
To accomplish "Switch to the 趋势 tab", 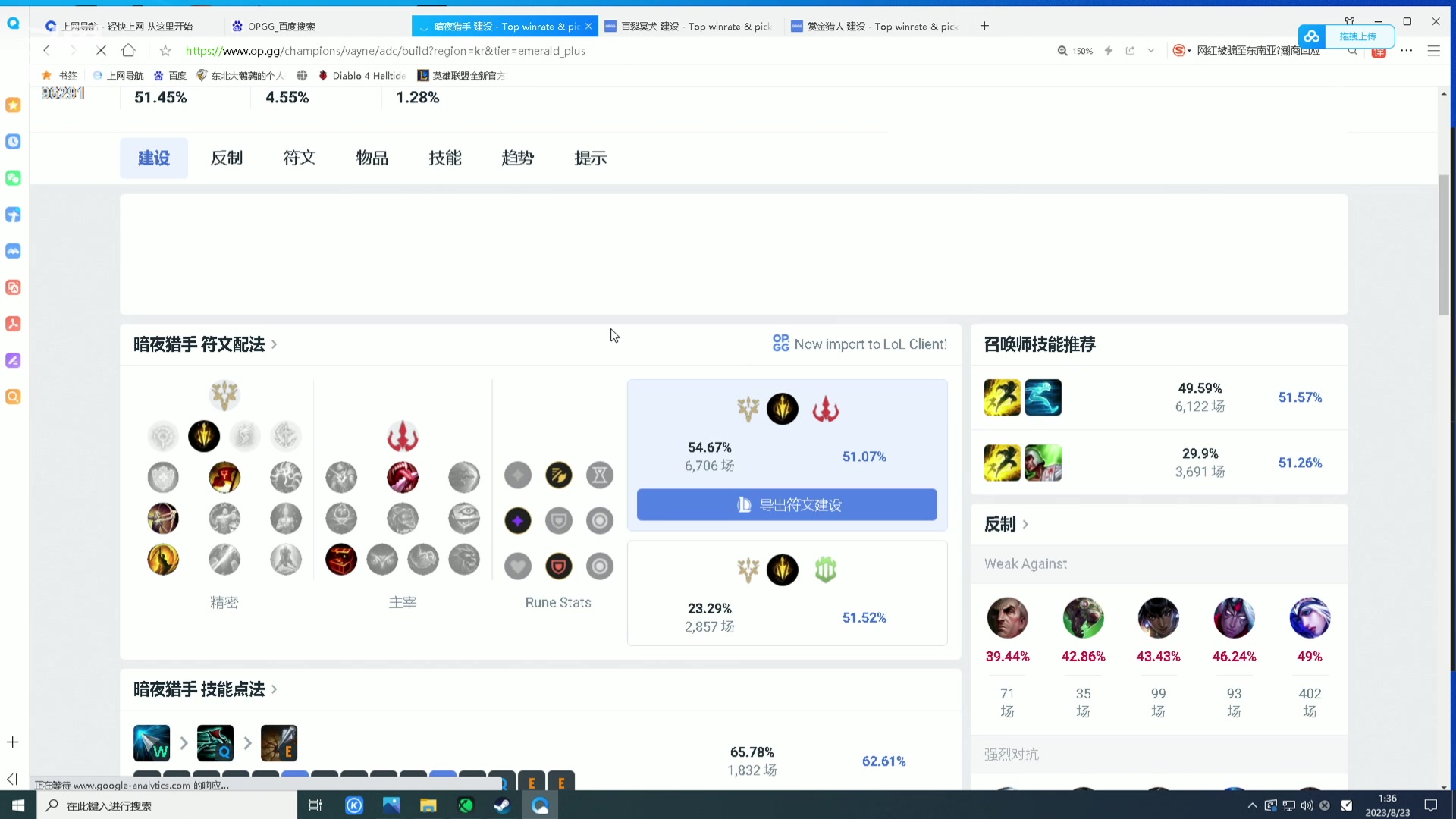I will (x=518, y=158).
